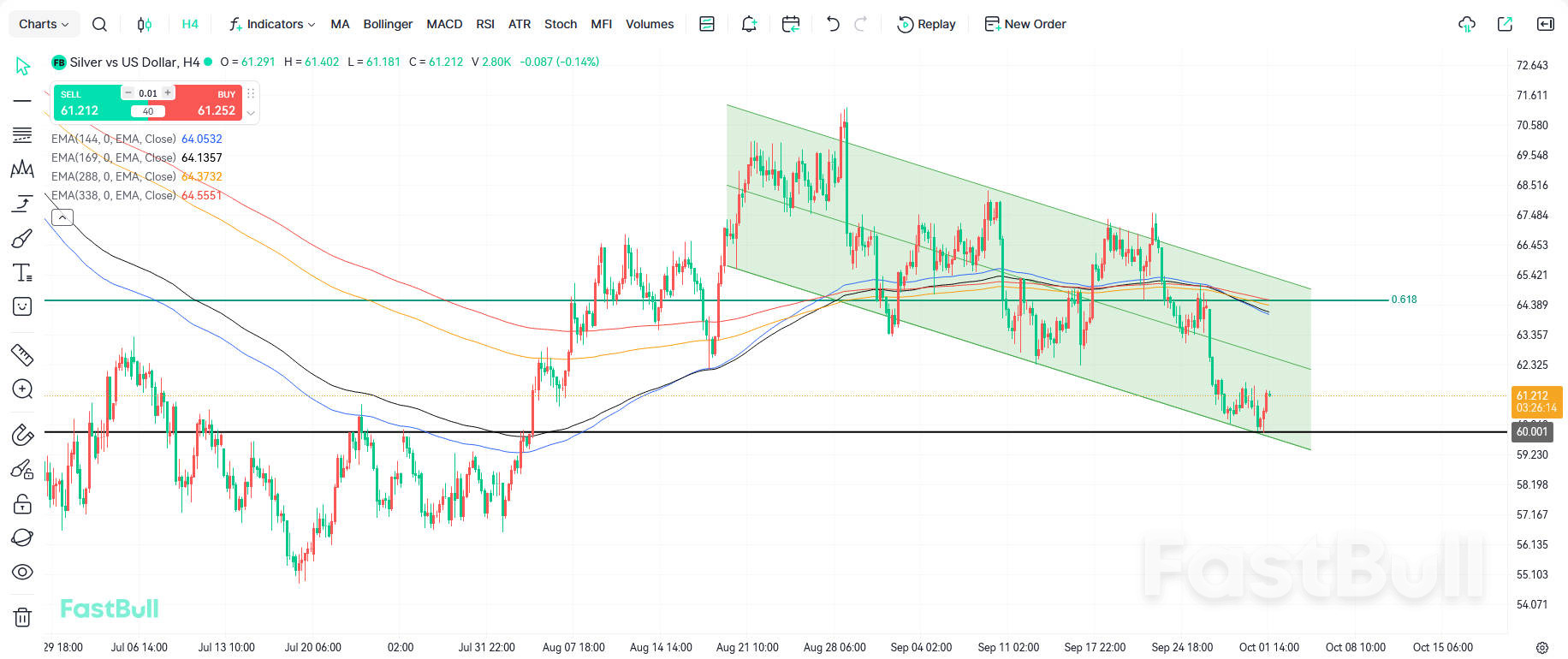
Task: Expand the trade panel chevron
Action: click(x=251, y=112)
